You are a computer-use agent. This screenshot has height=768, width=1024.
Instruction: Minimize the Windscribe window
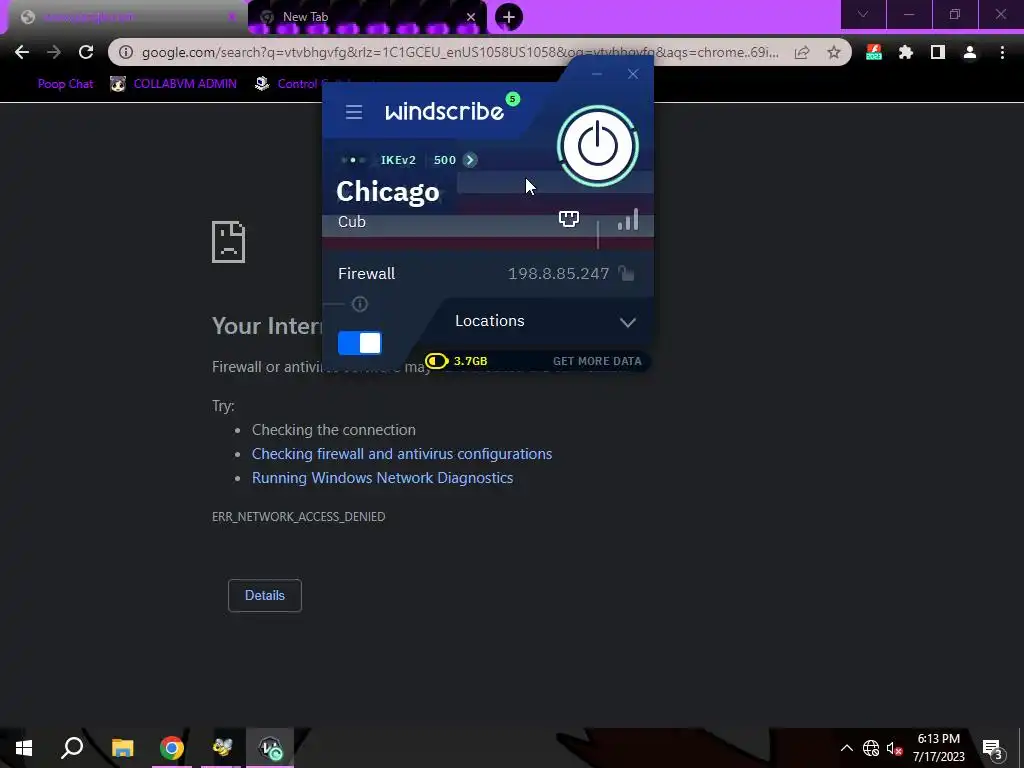[x=596, y=74]
